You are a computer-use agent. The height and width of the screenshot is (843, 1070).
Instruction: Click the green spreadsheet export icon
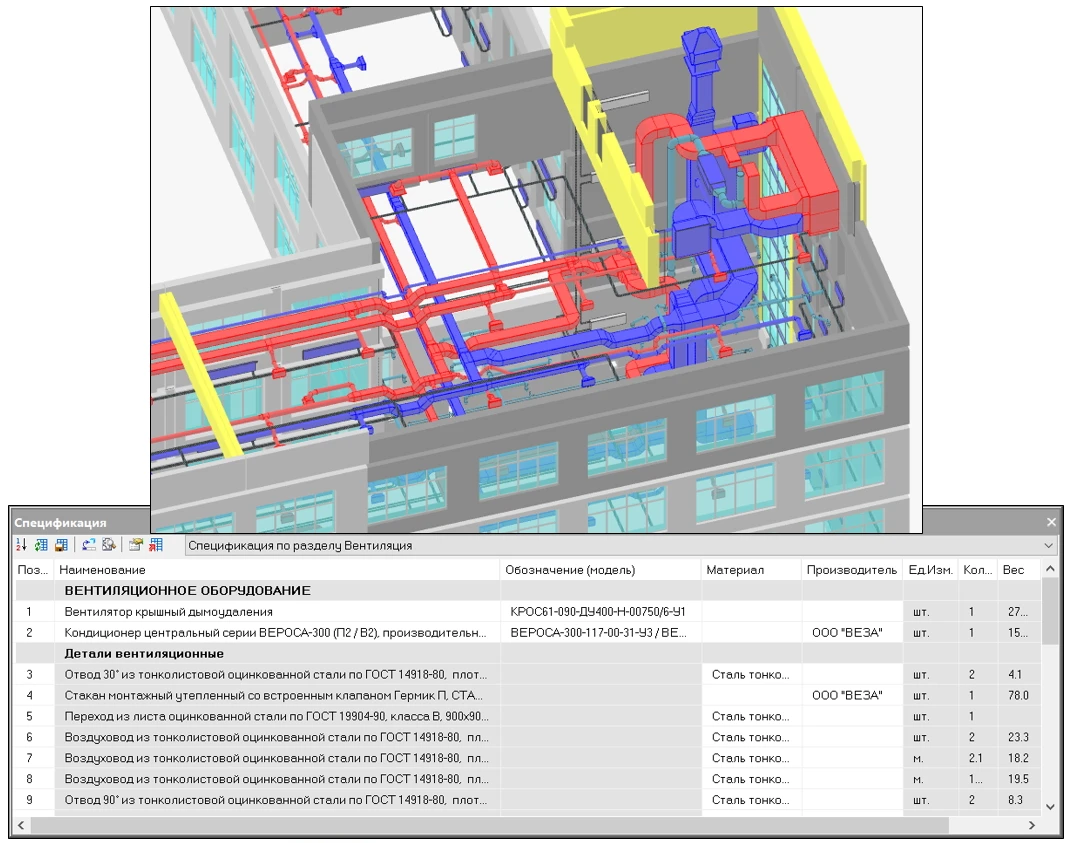(41, 545)
